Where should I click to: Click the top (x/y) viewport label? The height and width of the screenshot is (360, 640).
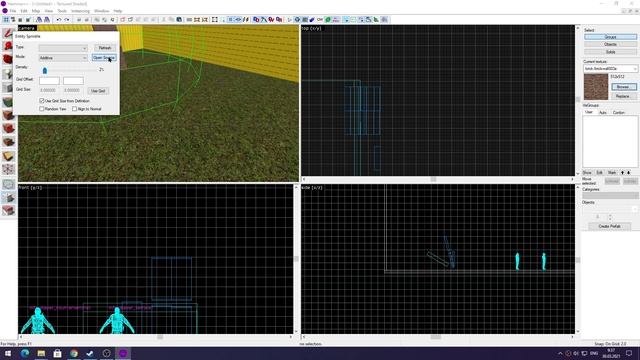[x=311, y=28]
